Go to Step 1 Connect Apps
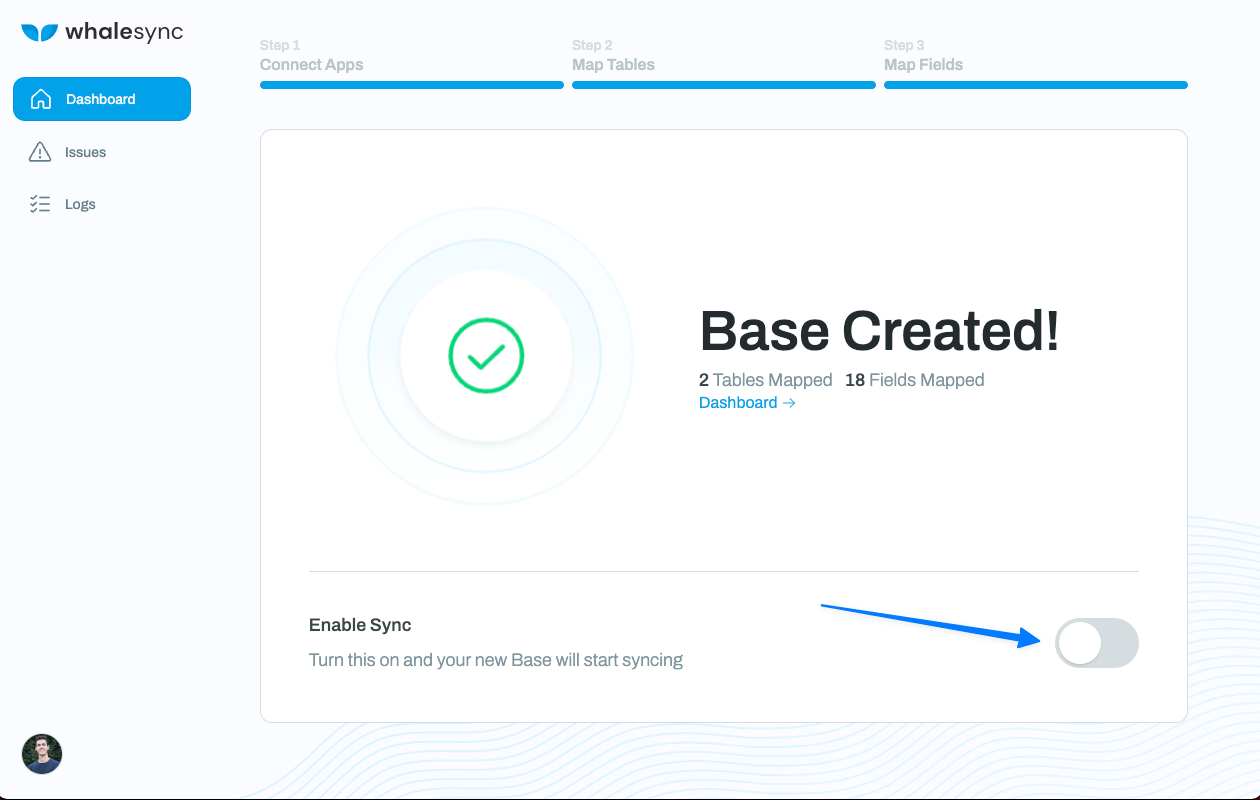 coord(312,56)
